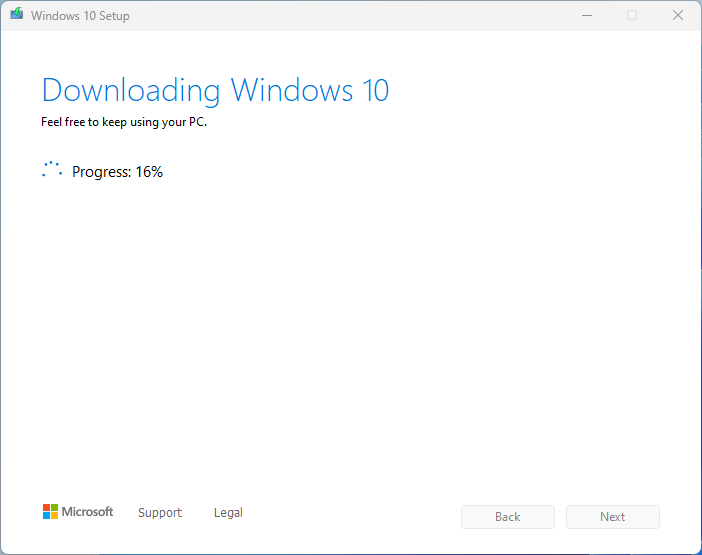Click the red square in Microsoft logo
Viewport: 702px width, 555px height.
coord(46,508)
